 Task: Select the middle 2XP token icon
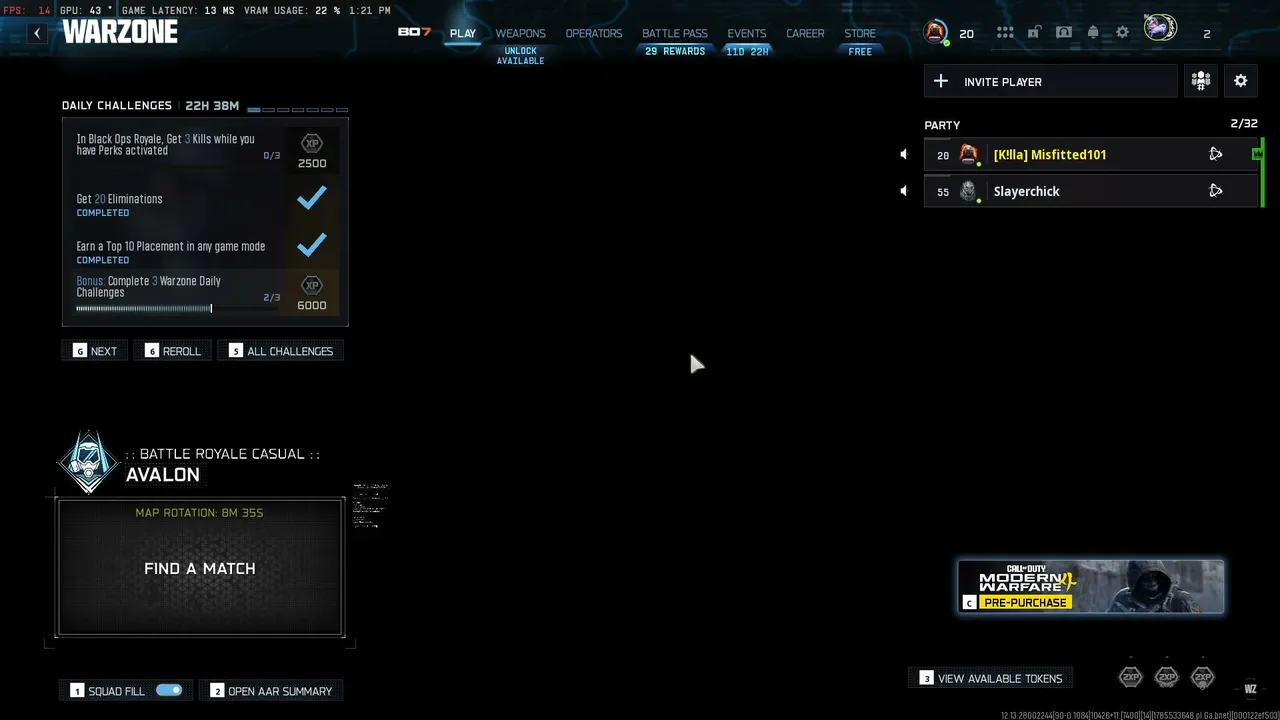(1167, 677)
